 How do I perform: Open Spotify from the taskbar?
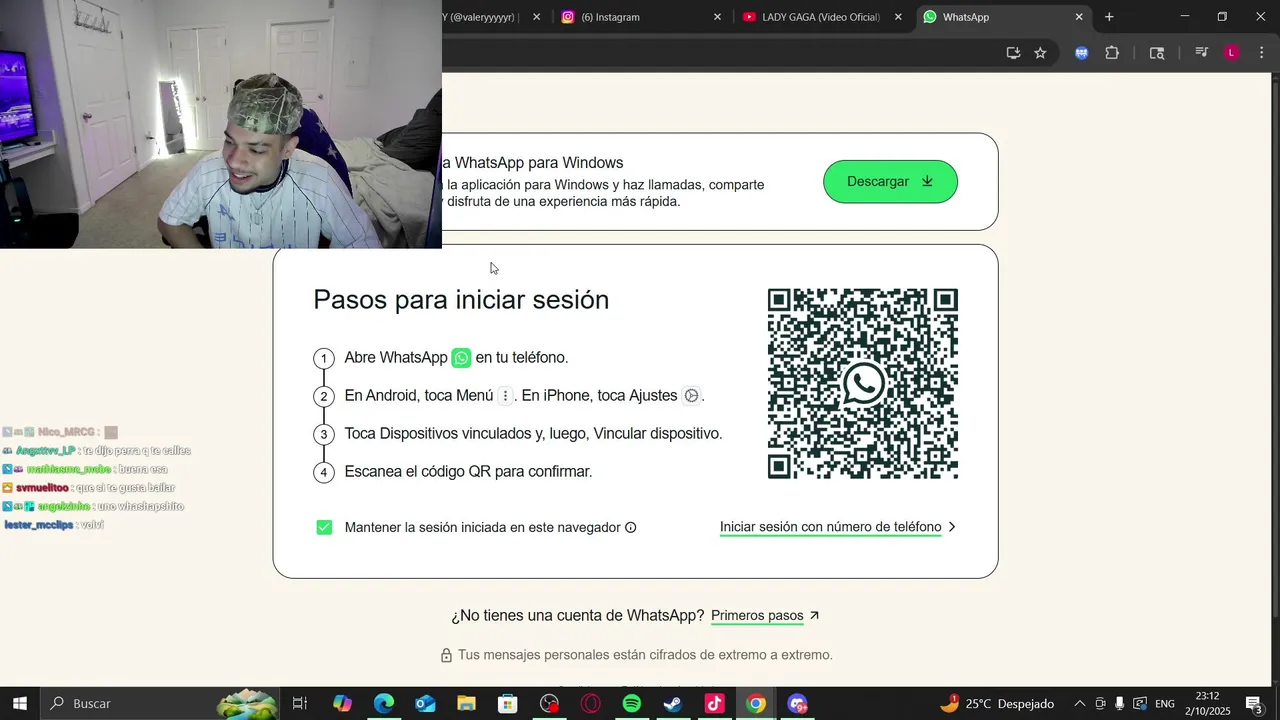(x=632, y=704)
